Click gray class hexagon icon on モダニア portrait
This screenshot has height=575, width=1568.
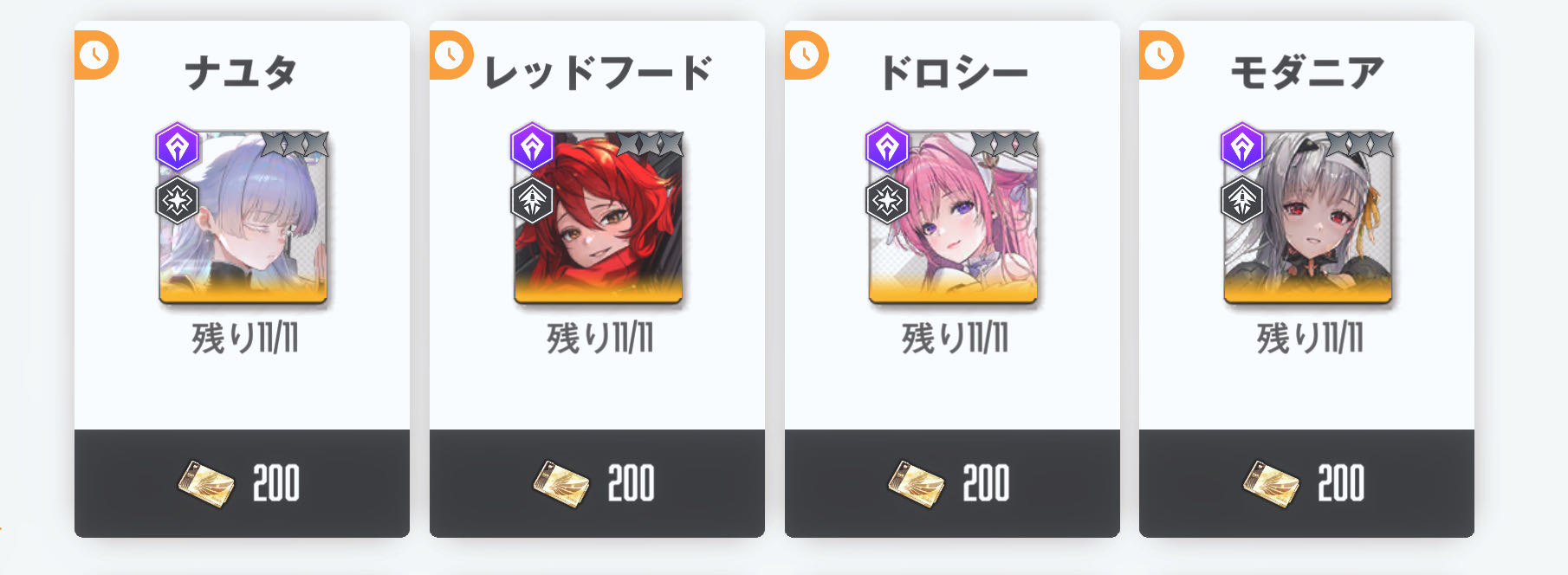pyautogui.click(x=1242, y=200)
